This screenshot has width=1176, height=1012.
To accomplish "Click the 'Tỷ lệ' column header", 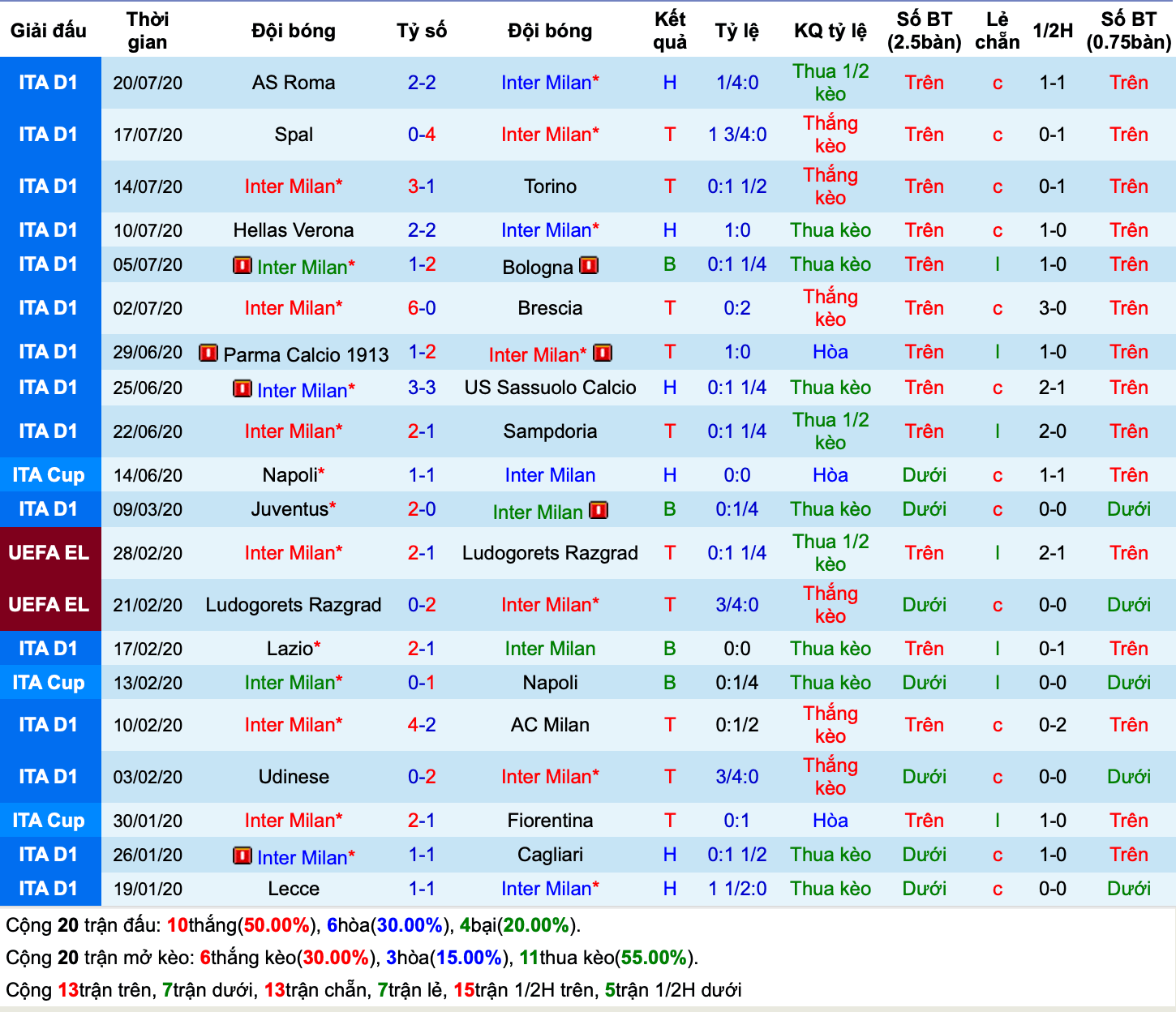I will point(737,31).
